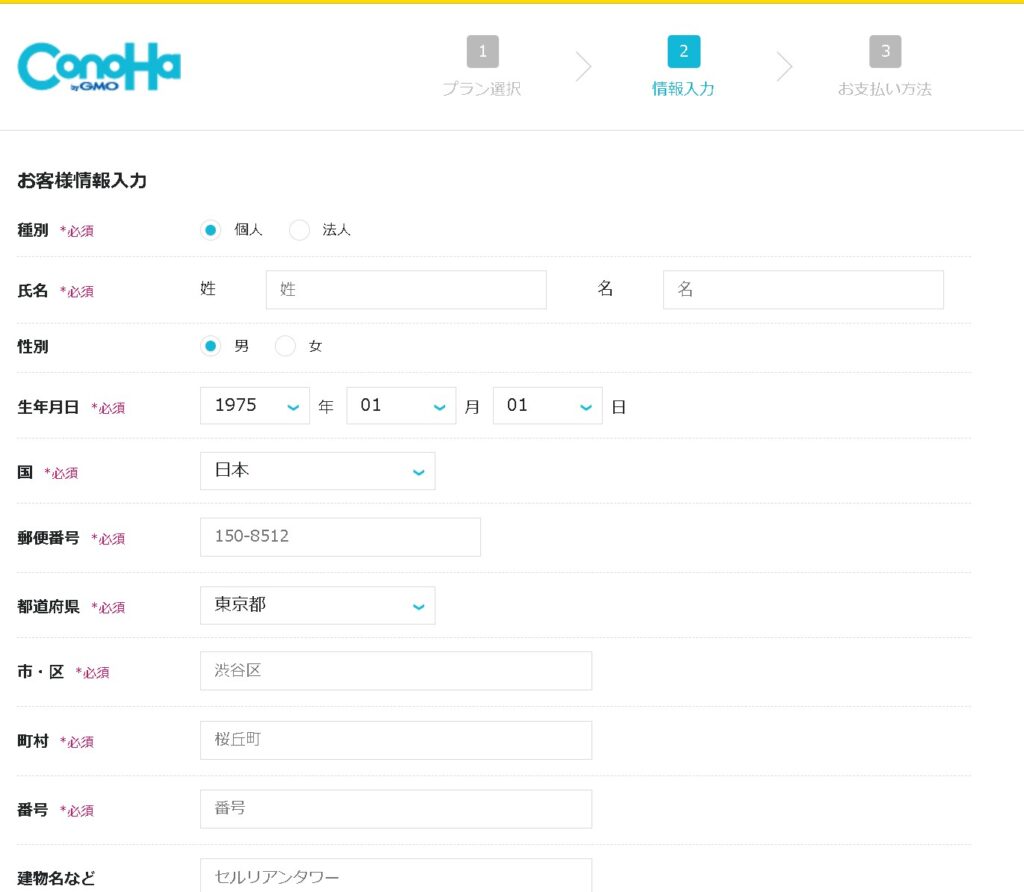The height and width of the screenshot is (892, 1024).
Task: Select 個人 radio button
Action: pyautogui.click(x=211, y=230)
